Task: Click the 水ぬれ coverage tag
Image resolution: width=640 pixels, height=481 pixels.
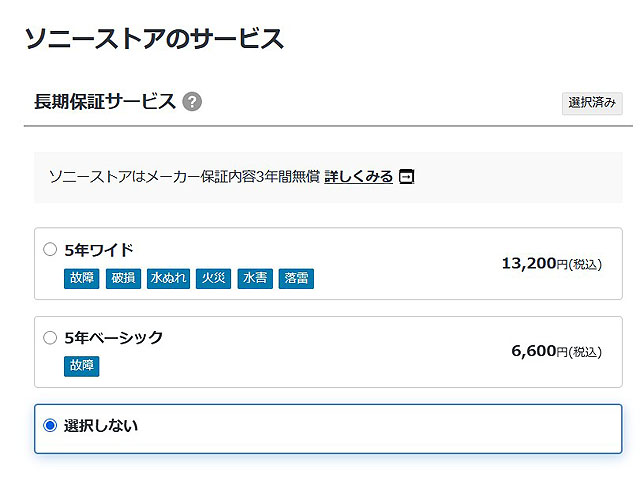Action: [x=168, y=278]
